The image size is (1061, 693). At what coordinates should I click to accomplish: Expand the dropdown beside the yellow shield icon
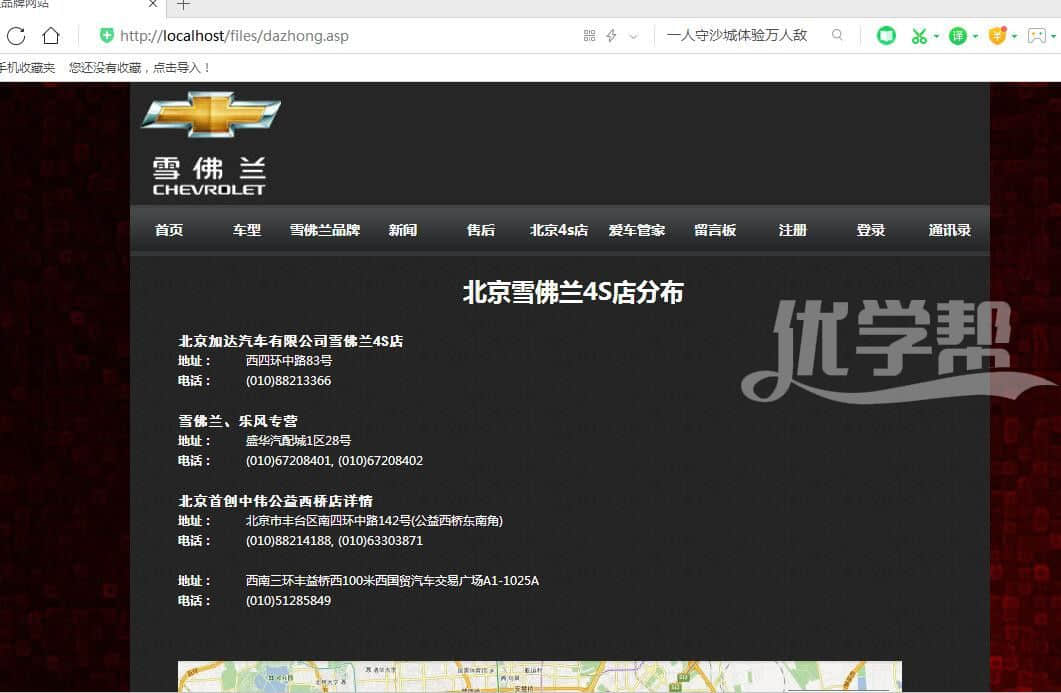point(1014,37)
